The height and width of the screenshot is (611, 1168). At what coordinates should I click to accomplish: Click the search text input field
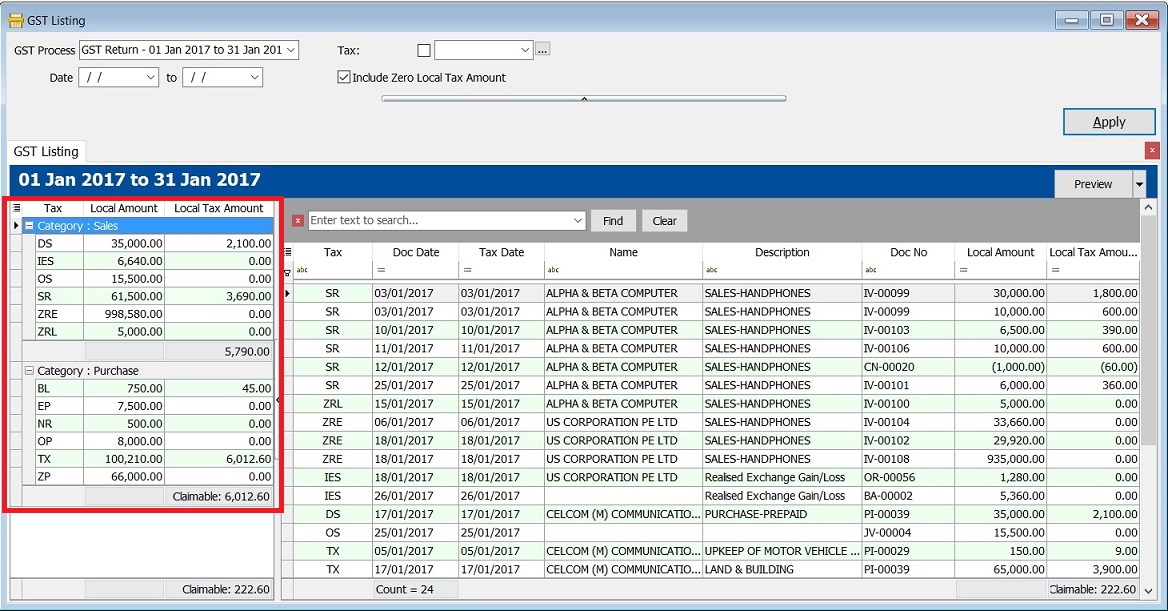click(x=438, y=221)
